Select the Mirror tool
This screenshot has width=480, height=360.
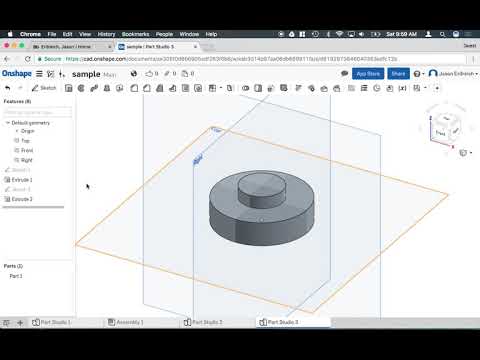click(229, 88)
